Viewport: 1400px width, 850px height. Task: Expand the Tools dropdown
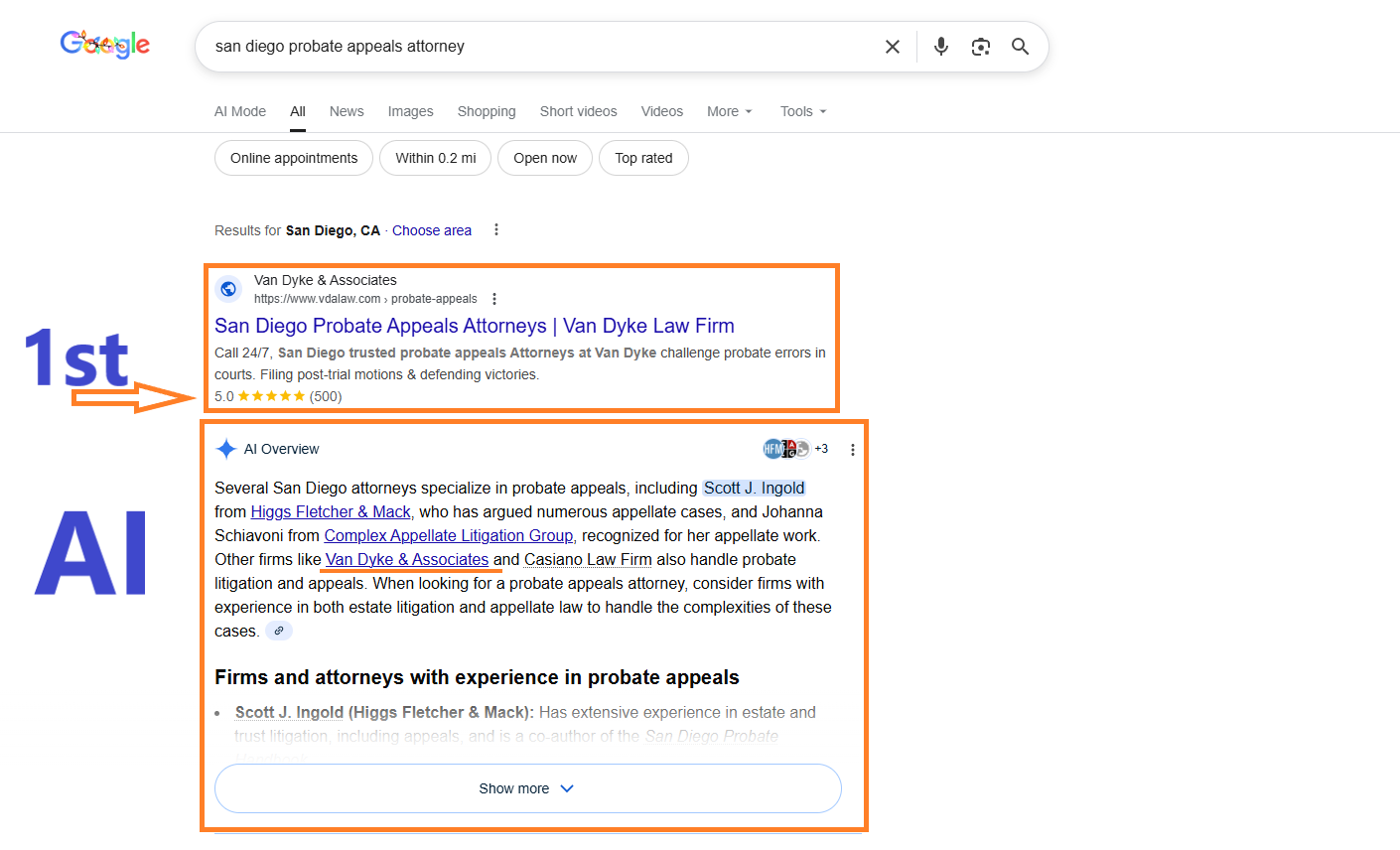coord(803,111)
